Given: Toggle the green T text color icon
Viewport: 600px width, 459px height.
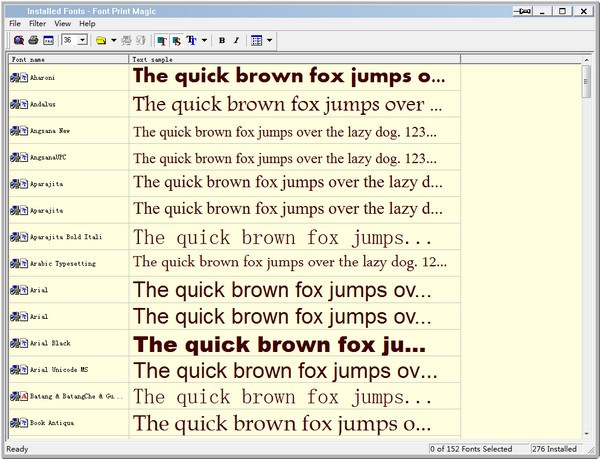Looking at the screenshot, I should pyautogui.click(x=162, y=40).
